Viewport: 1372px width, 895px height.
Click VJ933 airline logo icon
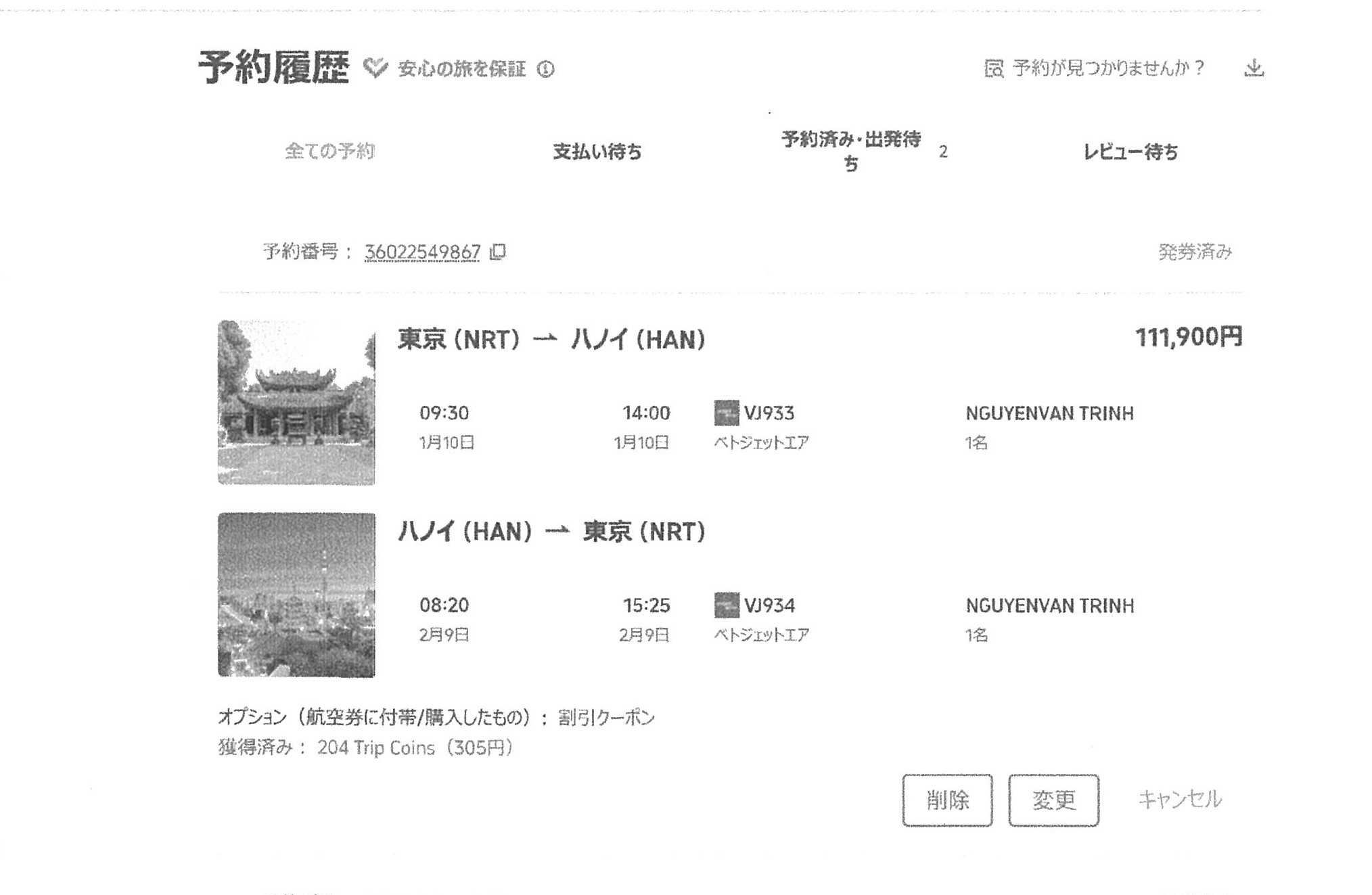pyautogui.click(x=726, y=413)
